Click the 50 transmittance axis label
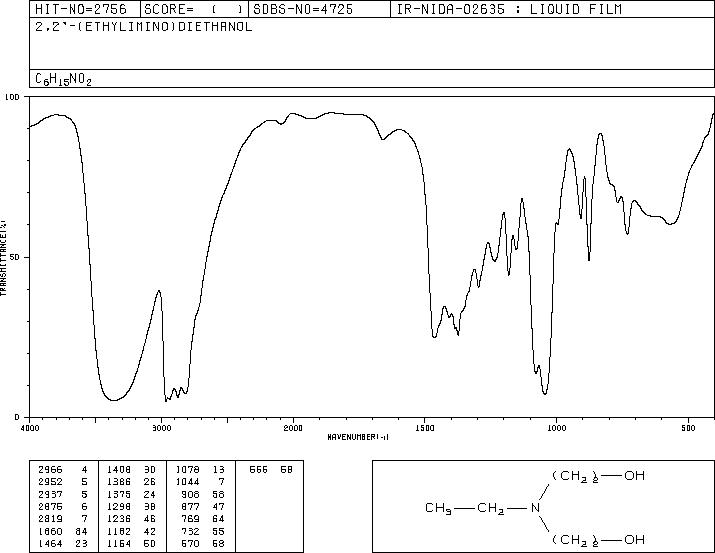 coord(15,257)
